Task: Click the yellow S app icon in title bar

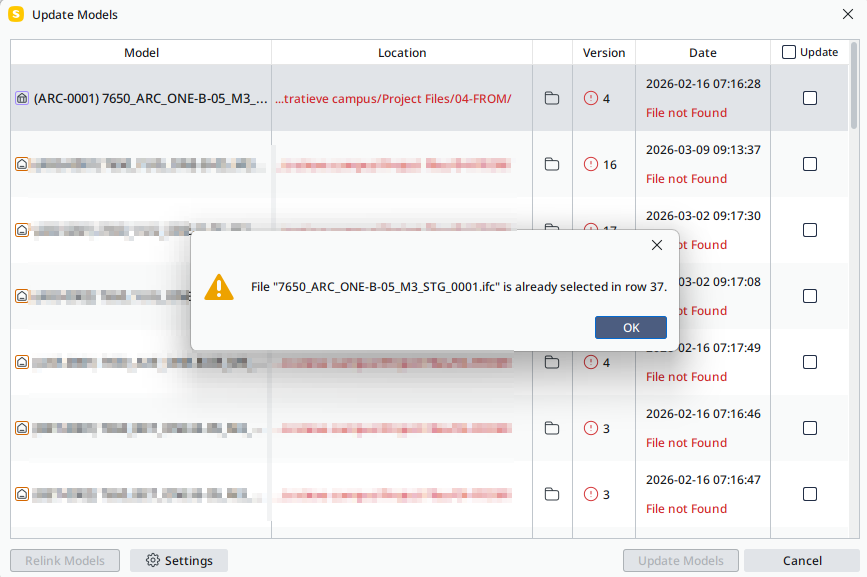Action: coord(16,14)
